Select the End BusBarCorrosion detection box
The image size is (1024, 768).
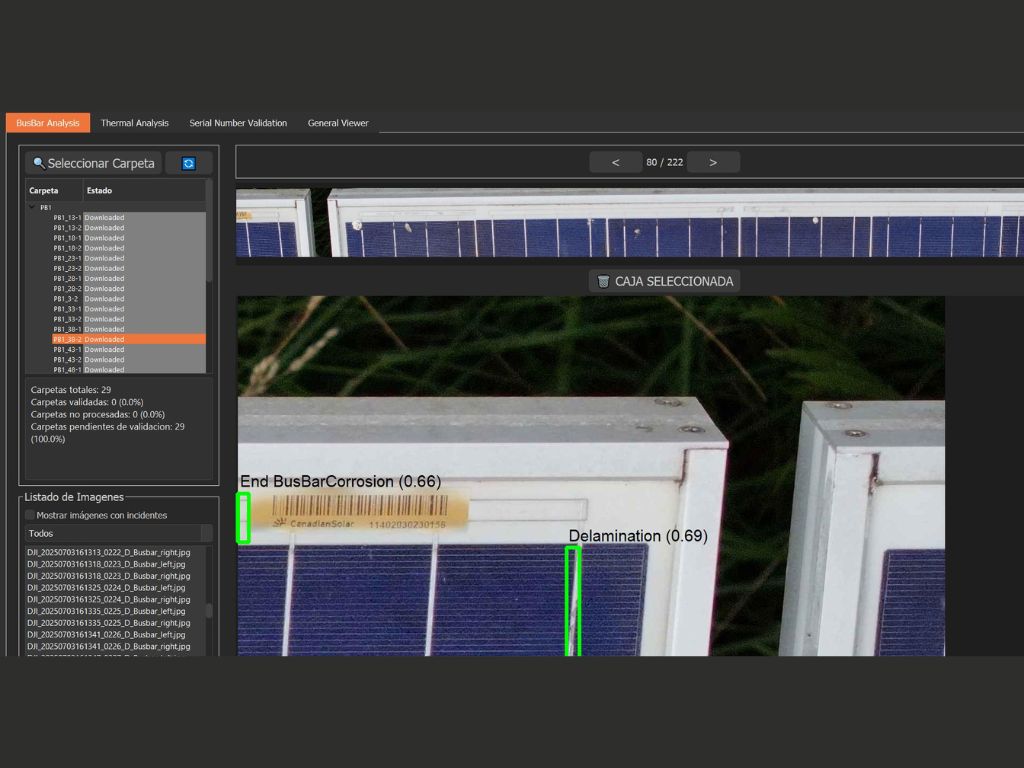(242, 517)
